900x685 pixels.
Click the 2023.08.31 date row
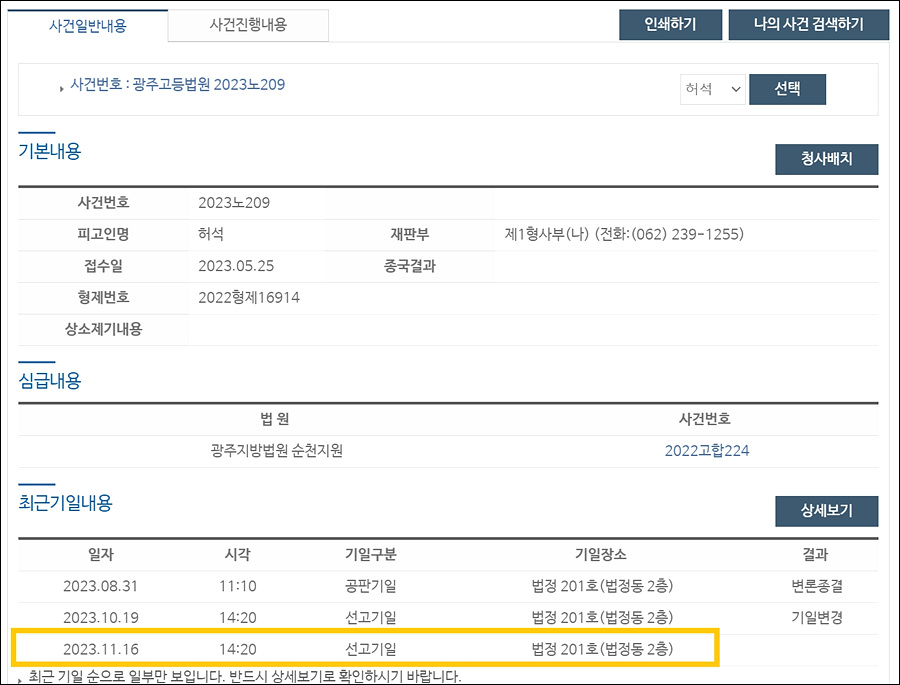(x=448, y=586)
